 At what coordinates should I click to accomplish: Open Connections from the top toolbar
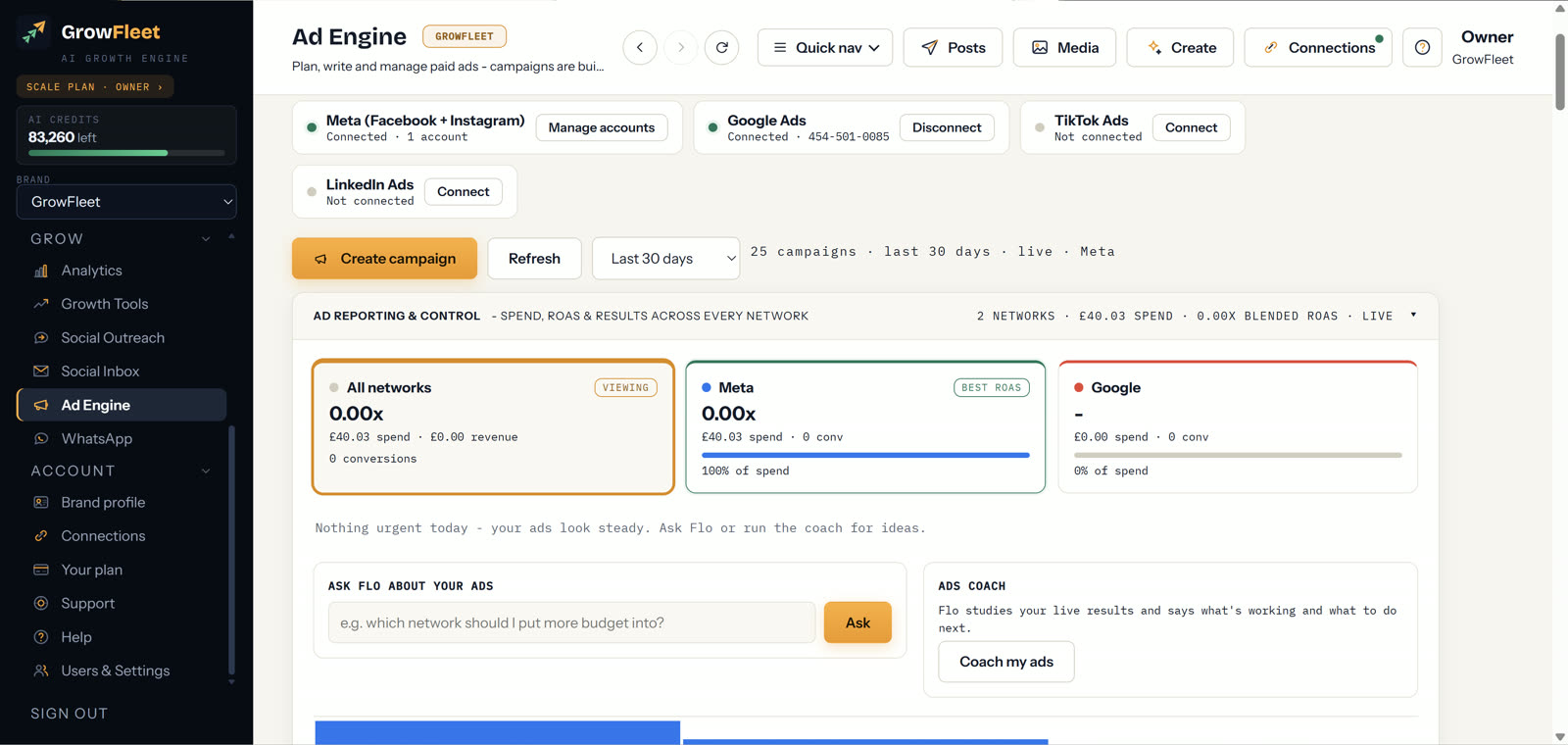[1318, 47]
